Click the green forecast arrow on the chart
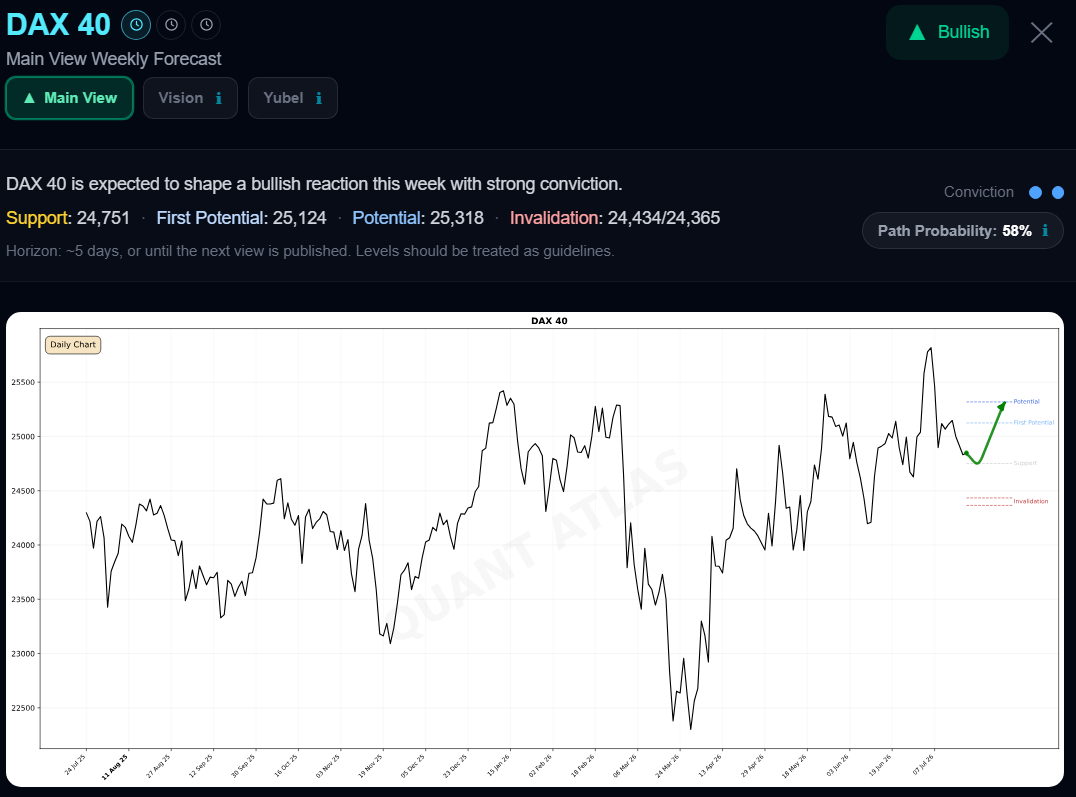 pos(986,434)
